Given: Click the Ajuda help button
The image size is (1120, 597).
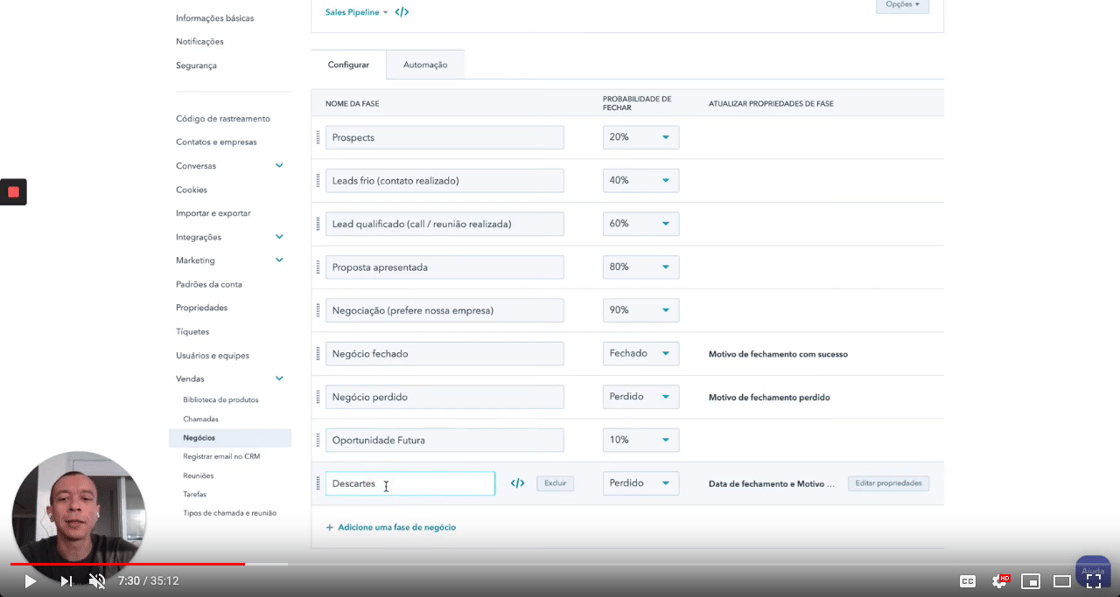Looking at the screenshot, I should coord(1093,571).
